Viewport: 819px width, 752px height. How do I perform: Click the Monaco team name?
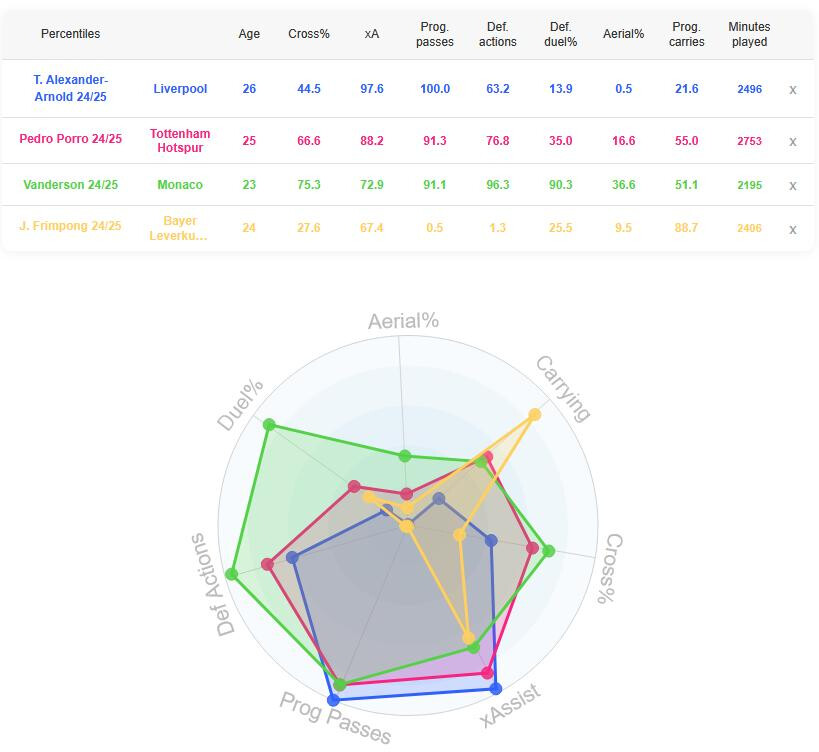[x=180, y=185]
